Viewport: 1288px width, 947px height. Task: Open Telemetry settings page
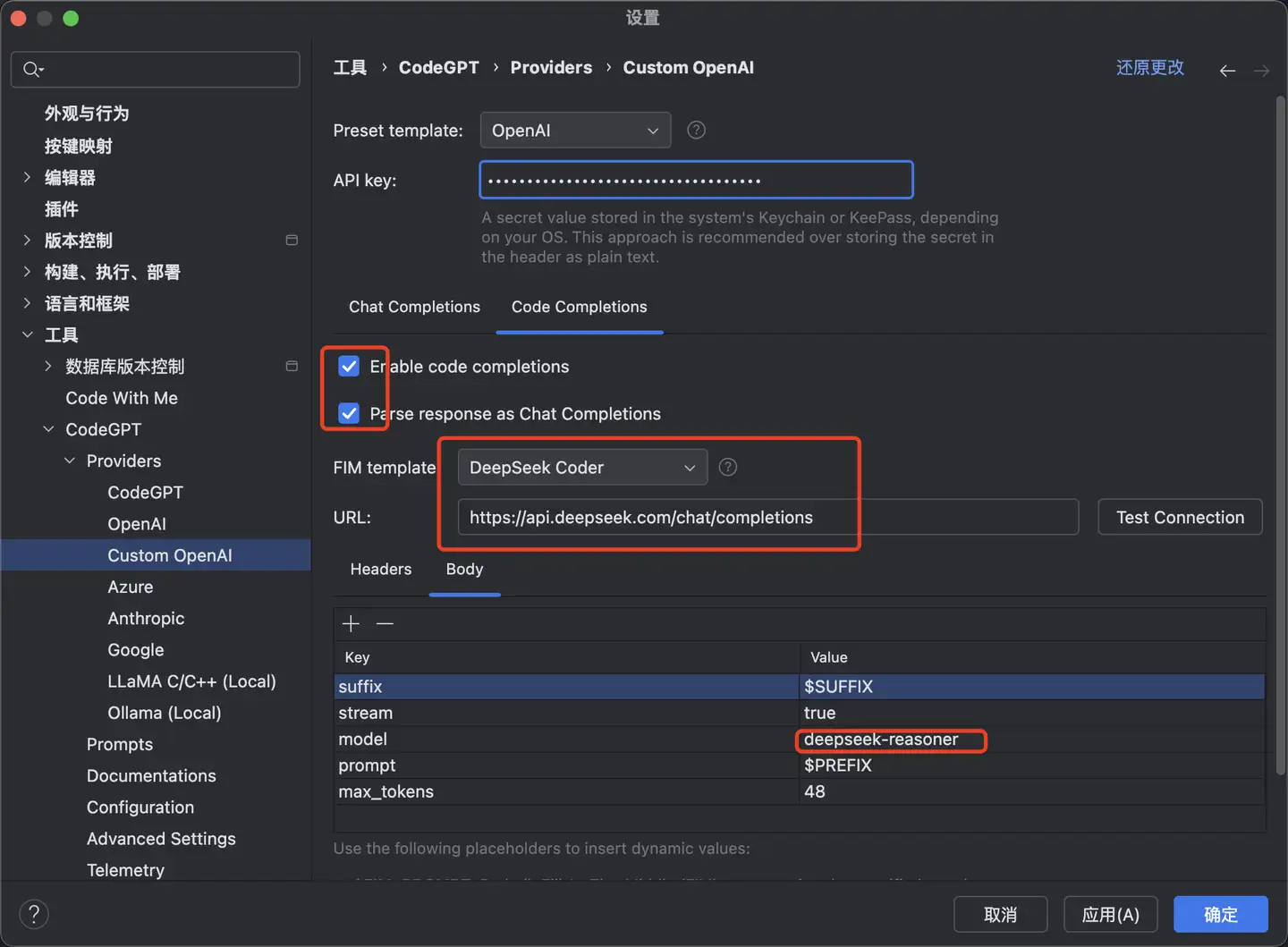pyautogui.click(x=125, y=870)
